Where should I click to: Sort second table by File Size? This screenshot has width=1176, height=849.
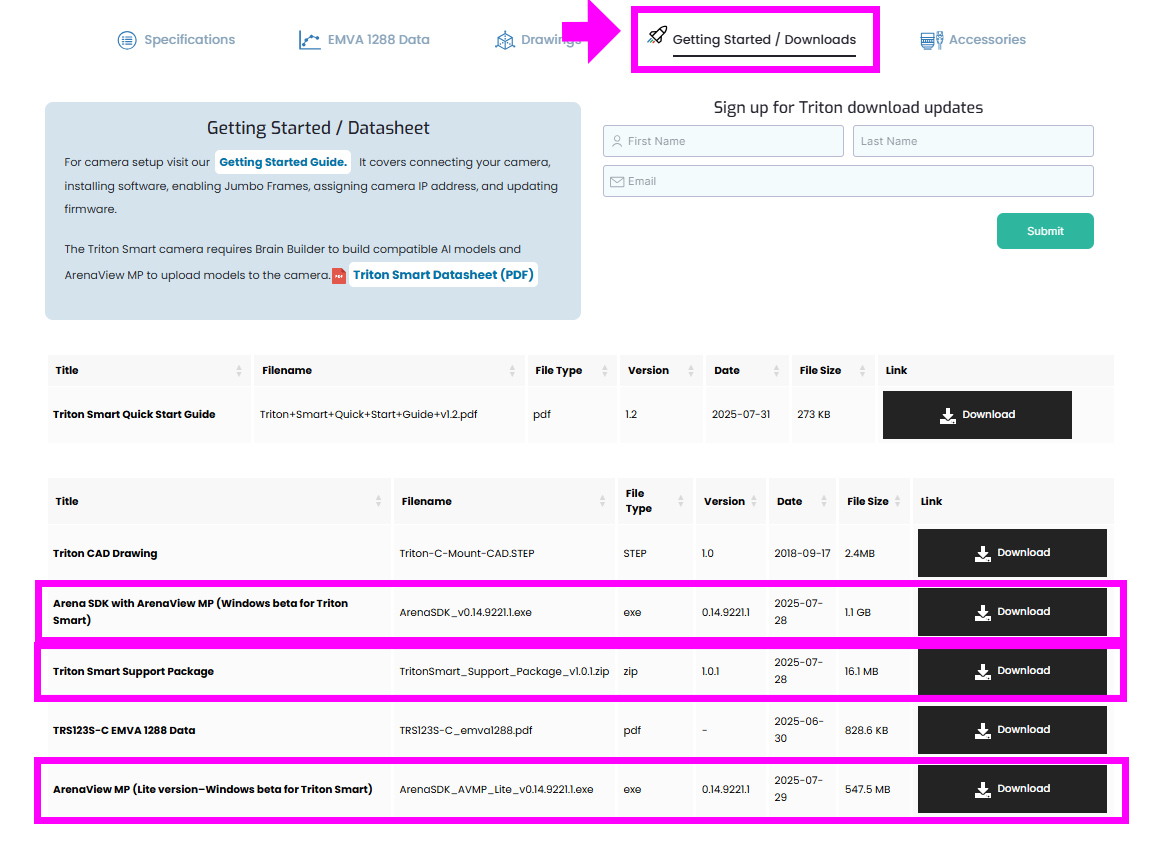(x=899, y=502)
